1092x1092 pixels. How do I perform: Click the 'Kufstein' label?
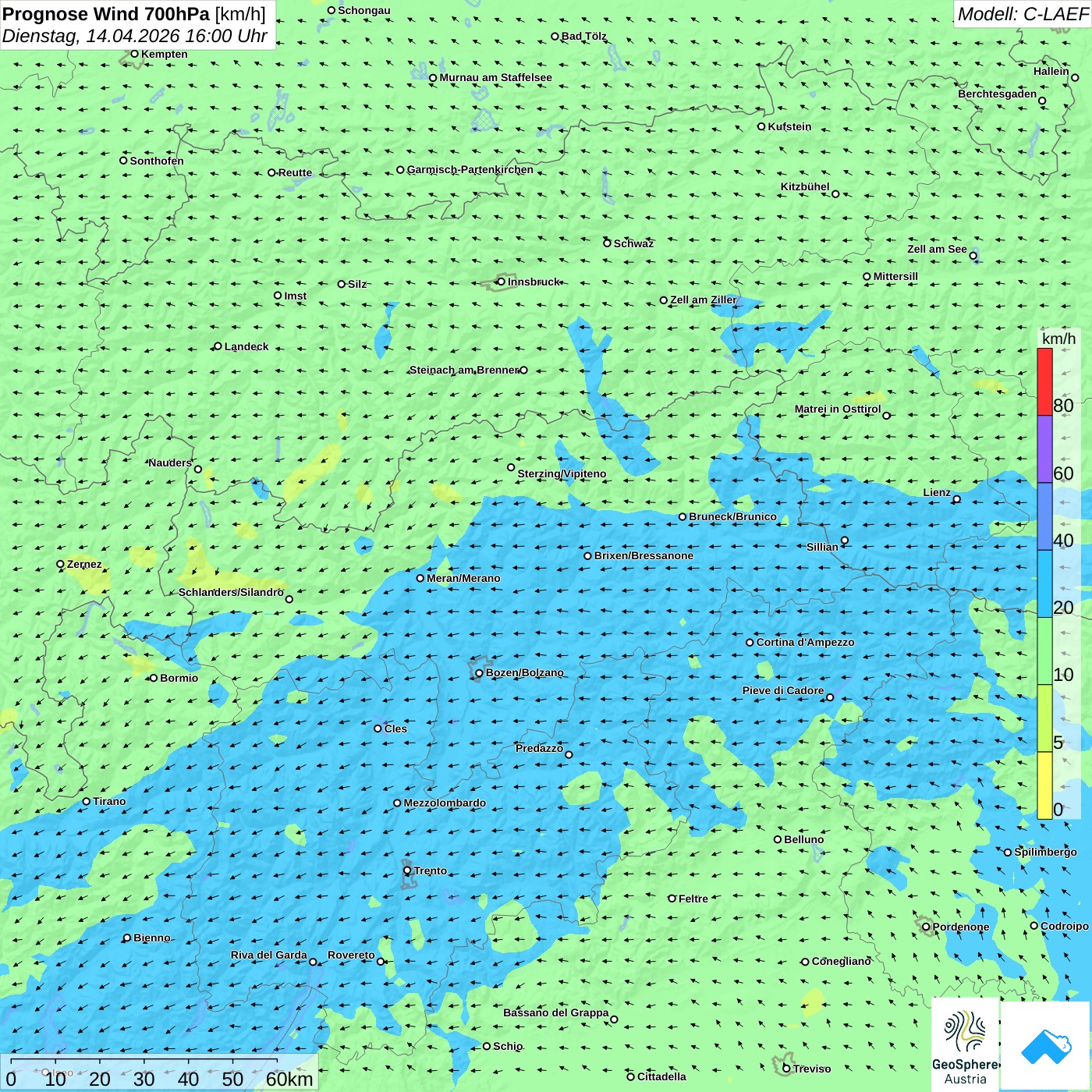[789, 126]
